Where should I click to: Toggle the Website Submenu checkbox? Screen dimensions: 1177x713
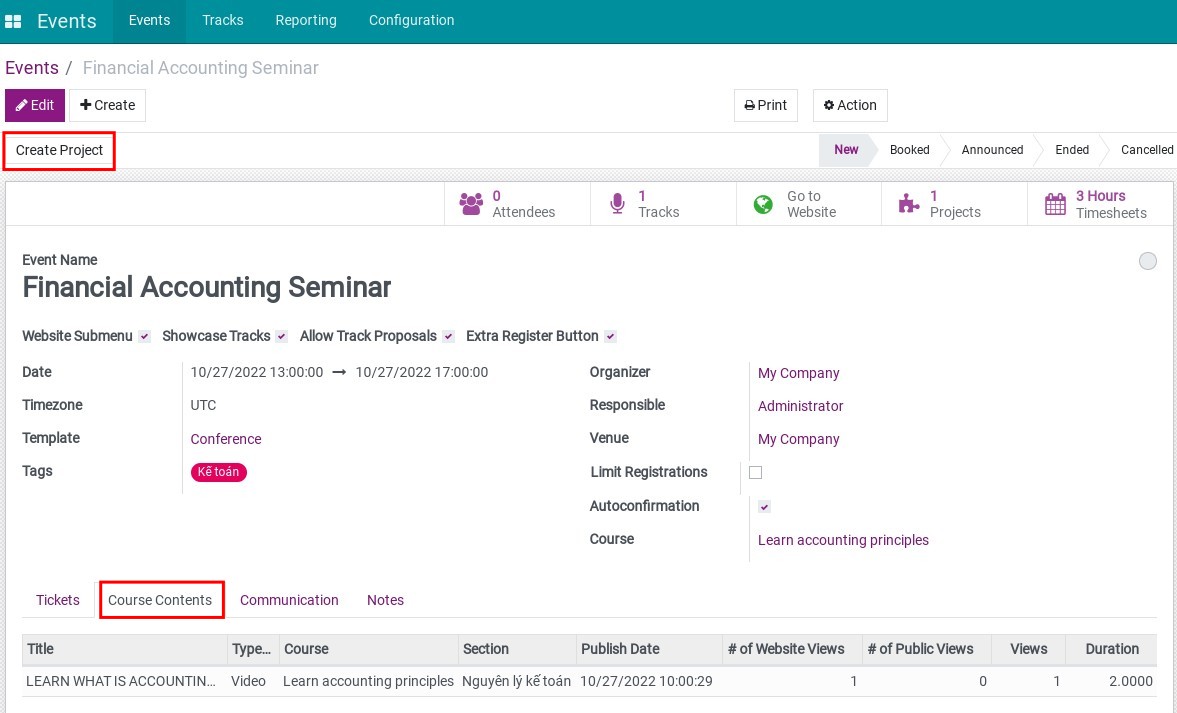click(145, 337)
